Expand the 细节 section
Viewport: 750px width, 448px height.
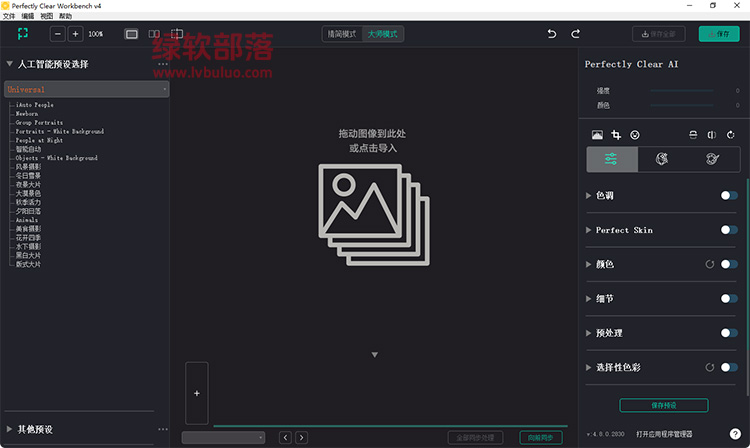click(x=589, y=299)
